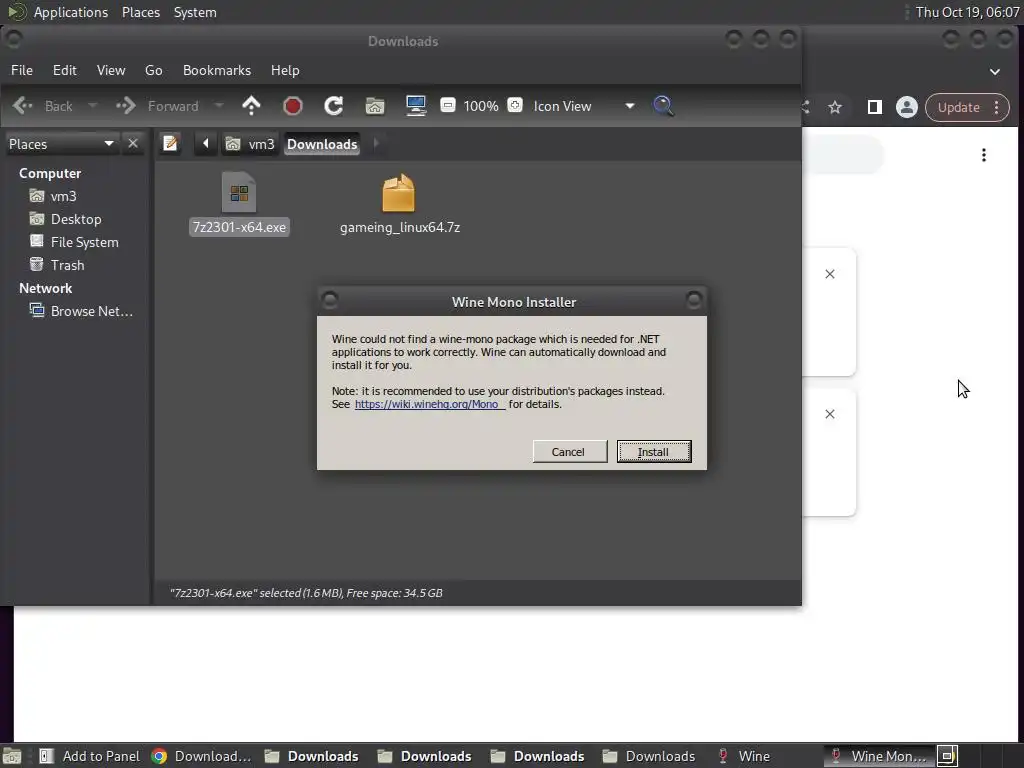1024x768 pixels.
Task: Open the Chrome downloads page three-dot menu
Action: coord(984,155)
